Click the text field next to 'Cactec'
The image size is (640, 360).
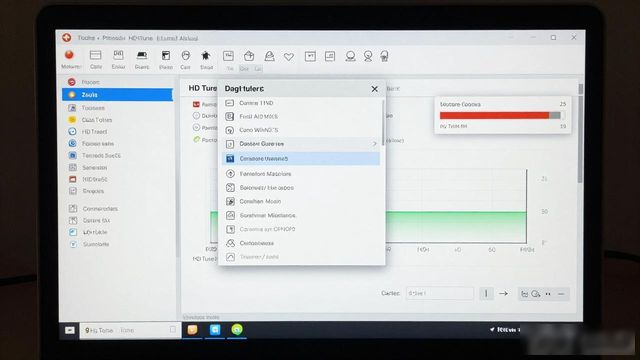pyautogui.click(x=440, y=293)
